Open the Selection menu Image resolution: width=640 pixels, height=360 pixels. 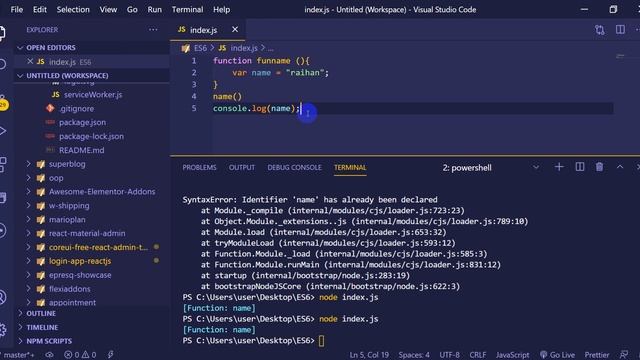73,9
